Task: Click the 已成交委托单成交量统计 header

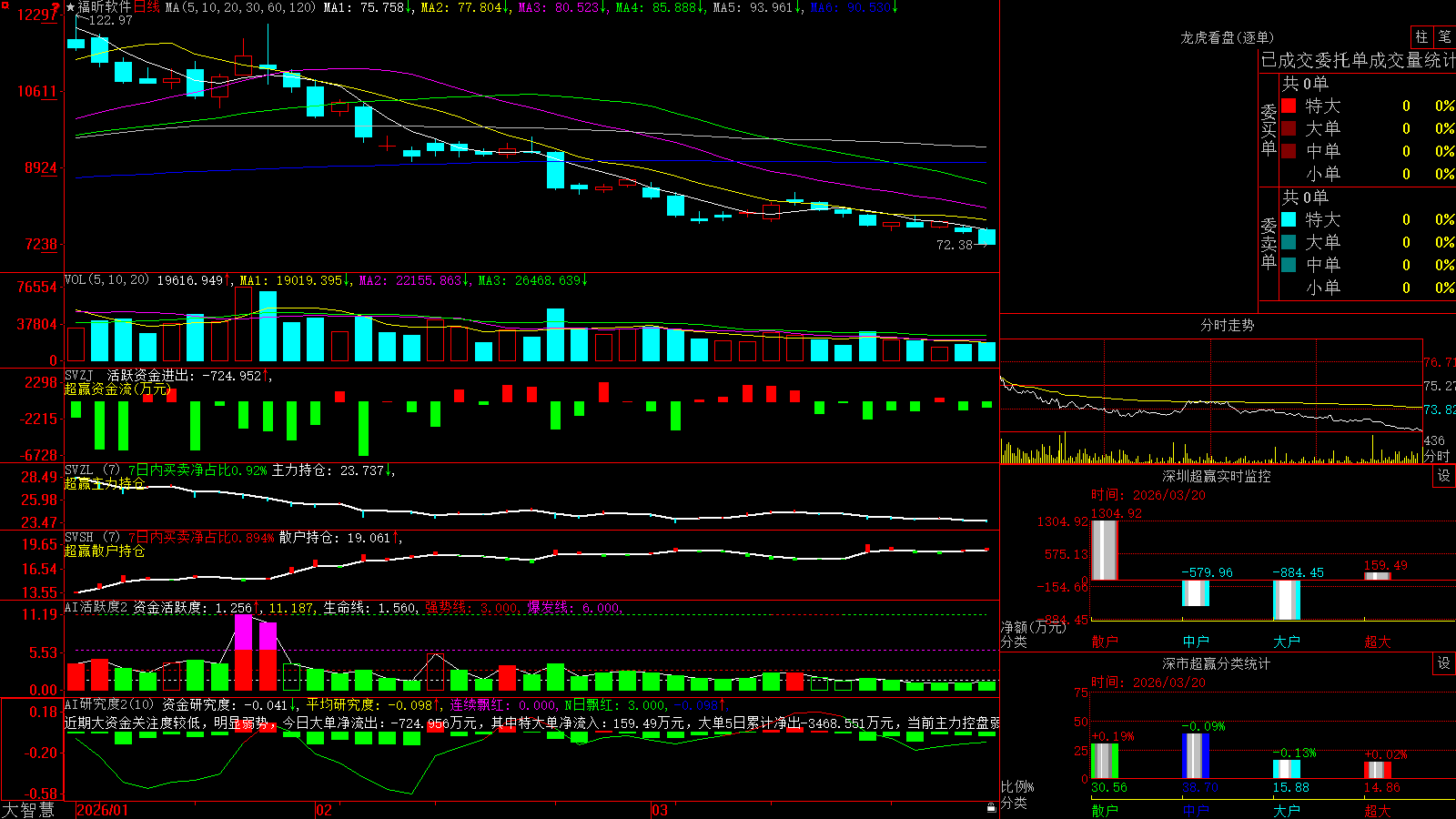Action: [x=1358, y=60]
